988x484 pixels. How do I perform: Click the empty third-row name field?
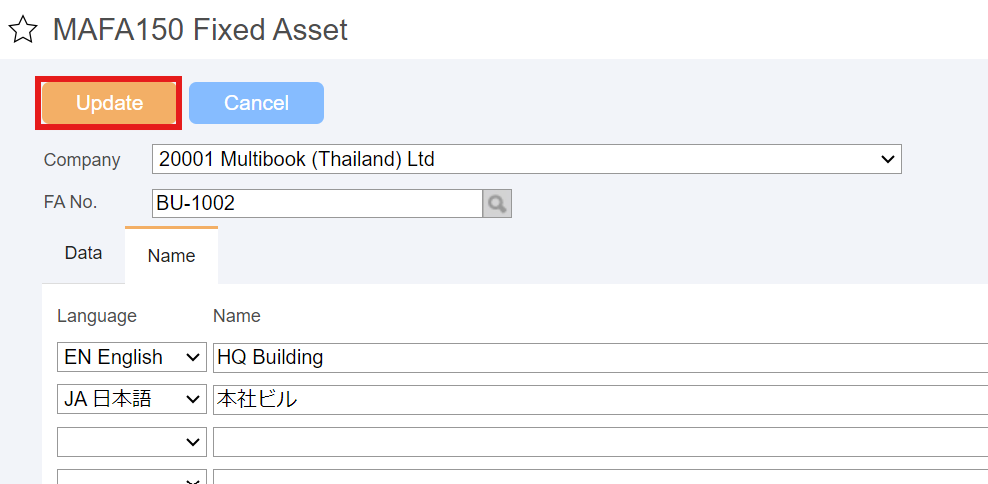600,442
